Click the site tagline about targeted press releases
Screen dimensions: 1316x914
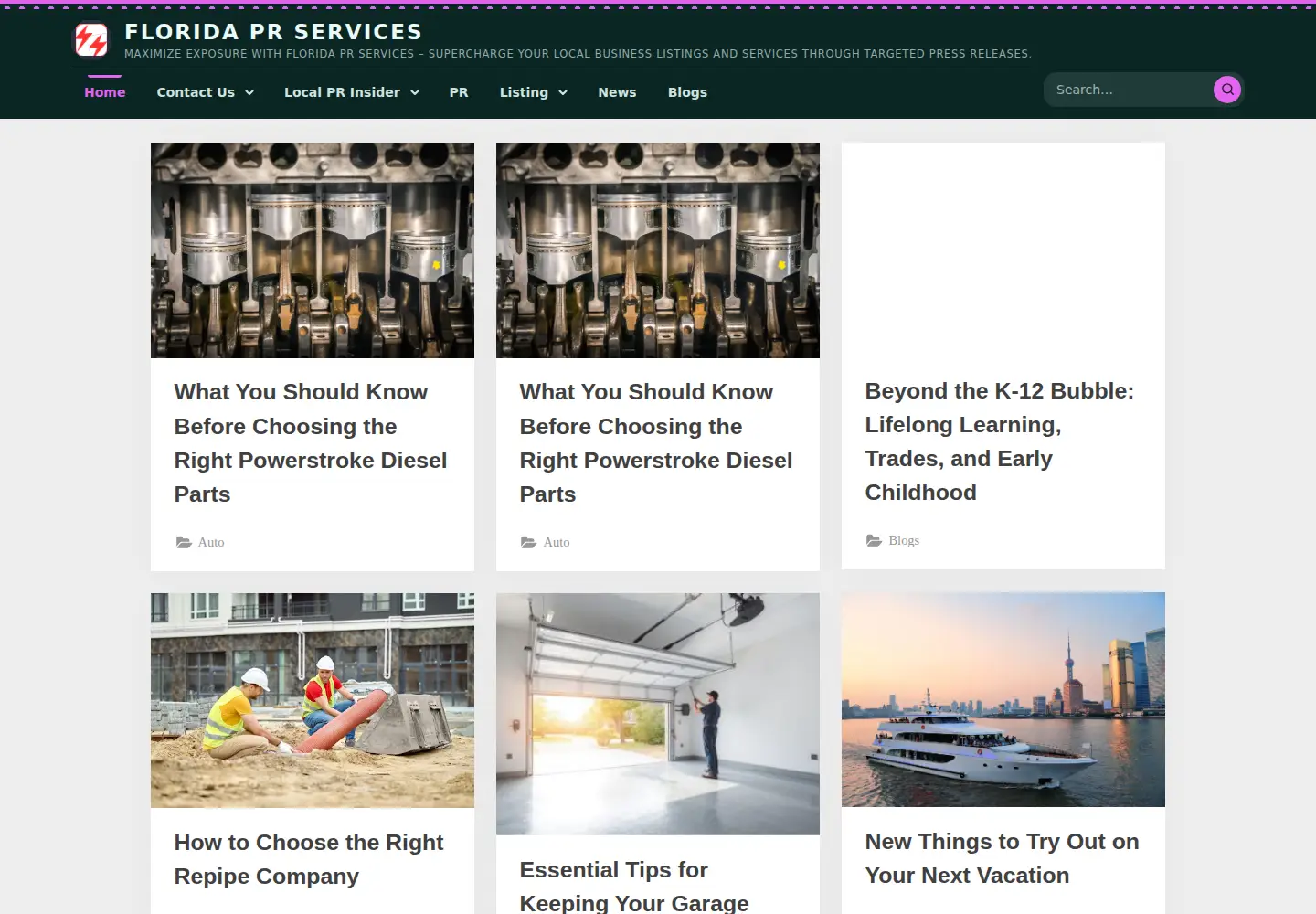[578, 54]
